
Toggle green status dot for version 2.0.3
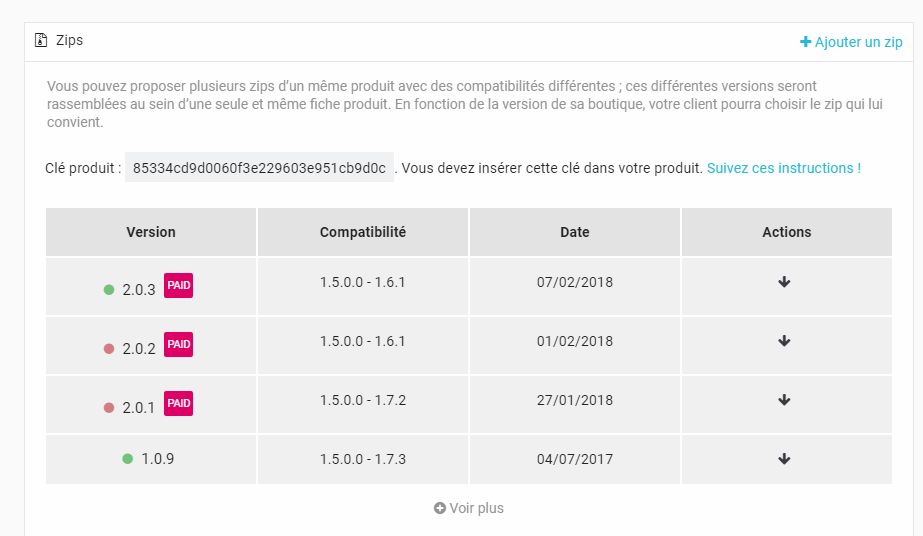pos(109,289)
